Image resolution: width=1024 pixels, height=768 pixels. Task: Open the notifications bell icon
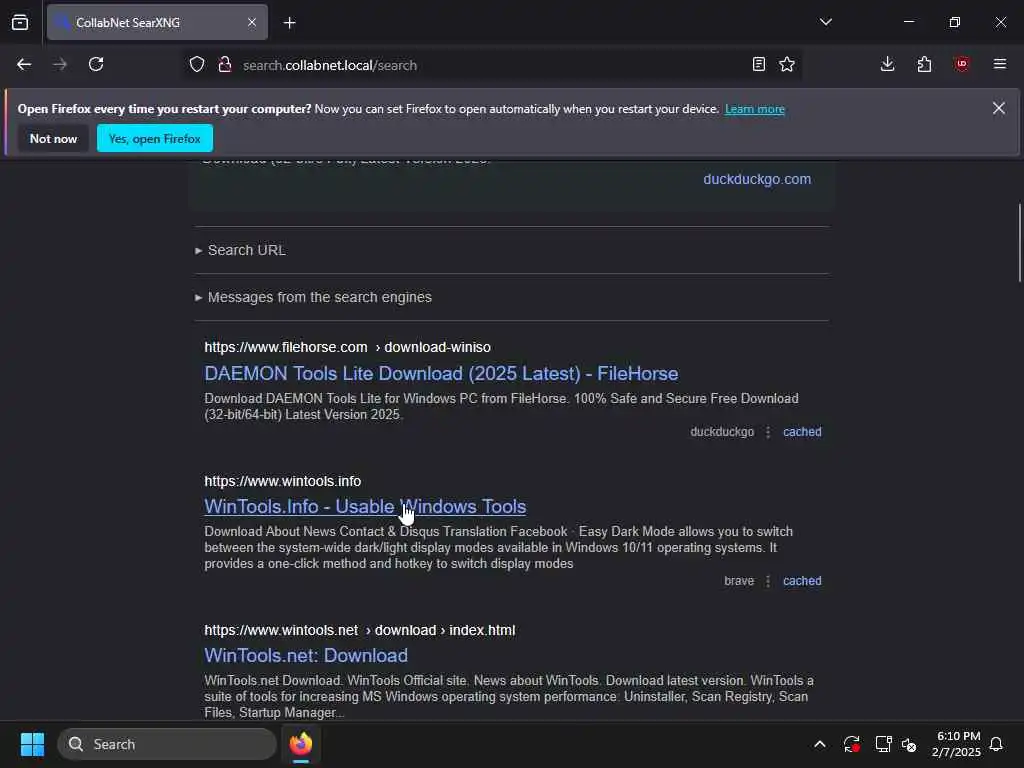[996, 744]
